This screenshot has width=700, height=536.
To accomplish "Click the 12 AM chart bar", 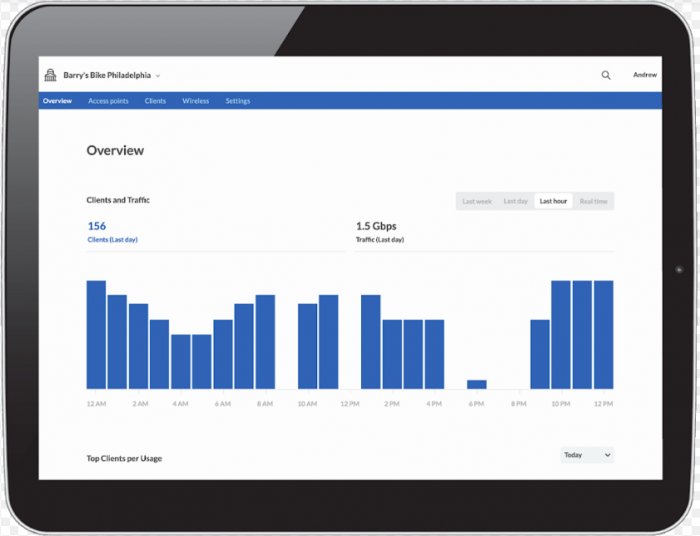I will [96, 334].
